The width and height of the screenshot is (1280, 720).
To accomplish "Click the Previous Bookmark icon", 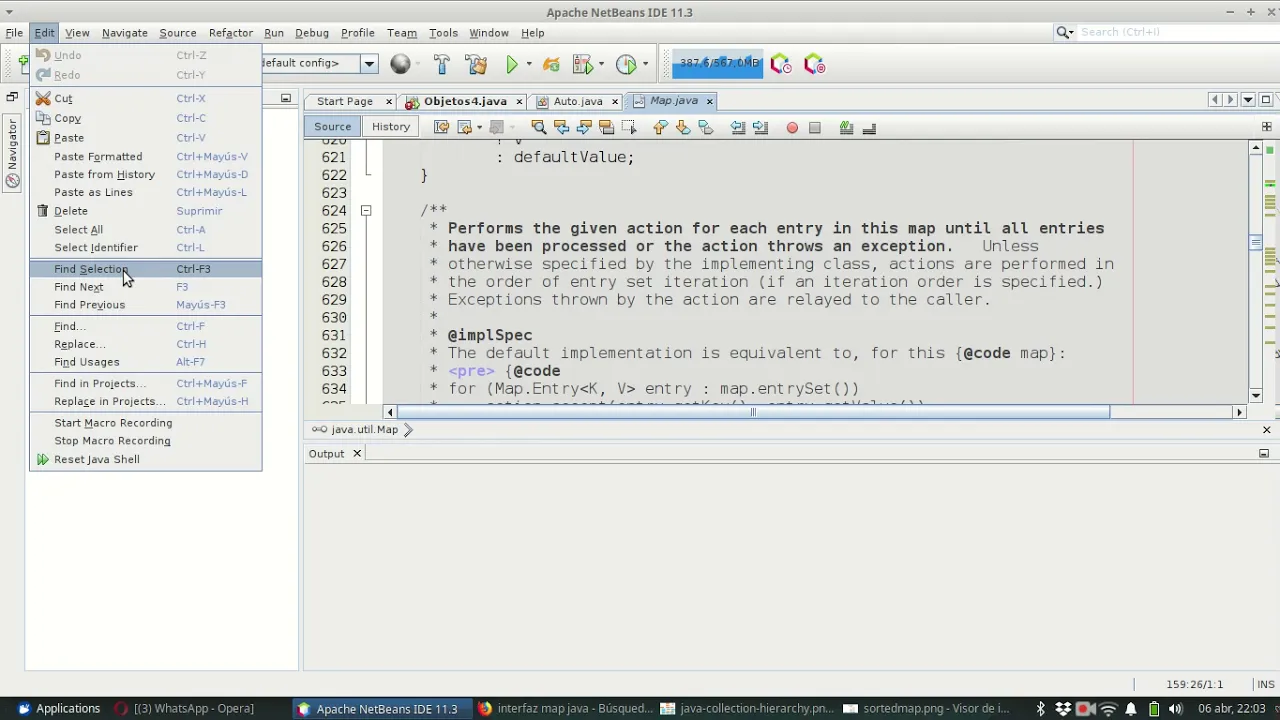I will tap(660, 127).
